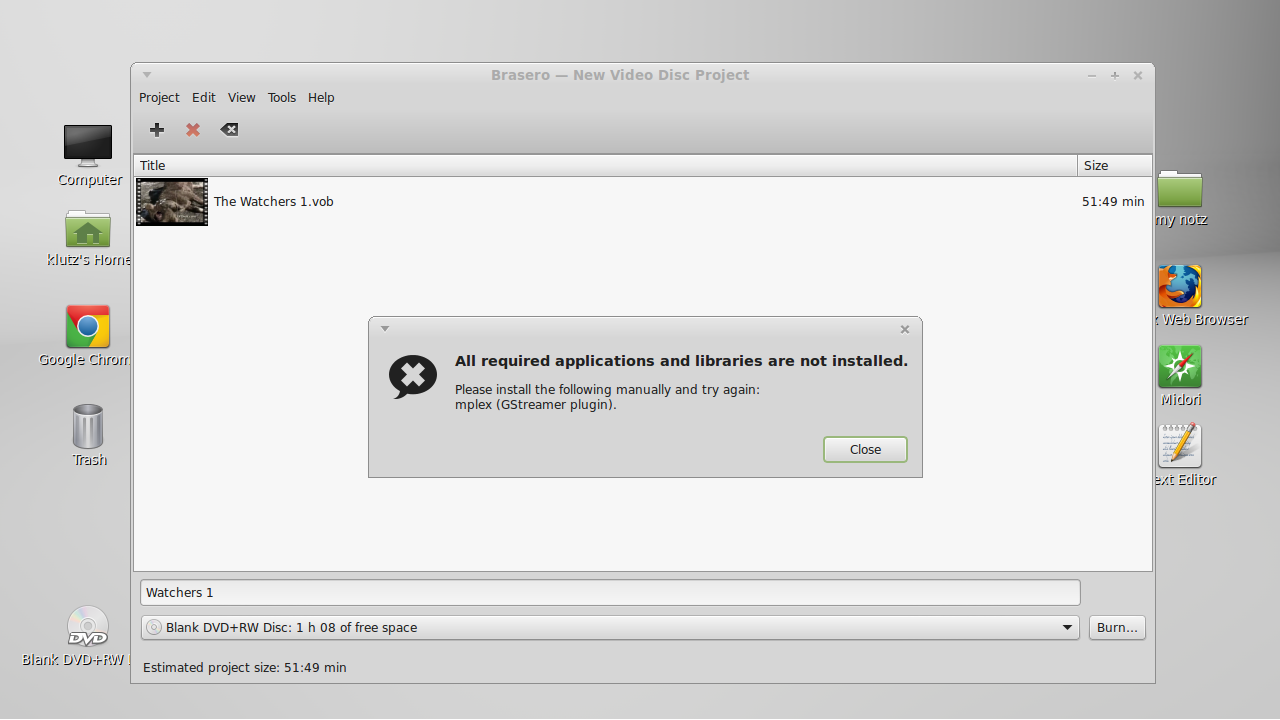Launch Google Chrome from the desktop
The image size is (1280, 720).
click(x=88, y=326)
